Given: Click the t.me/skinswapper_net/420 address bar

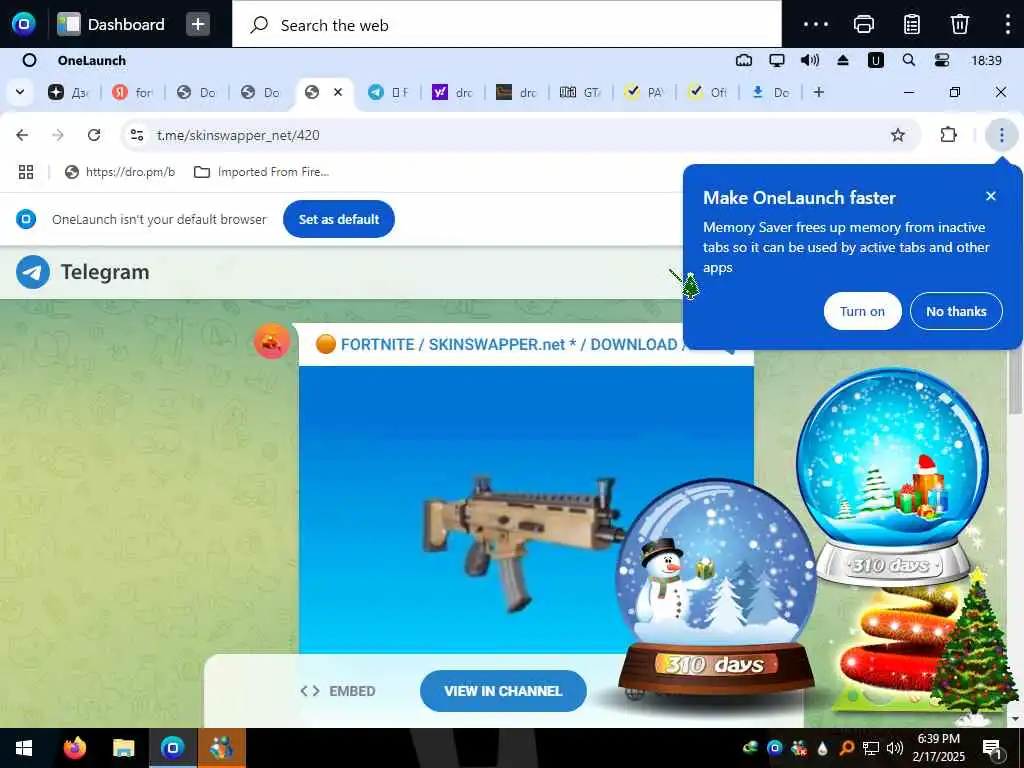Looking at the screenshot, I should [521, 135].
